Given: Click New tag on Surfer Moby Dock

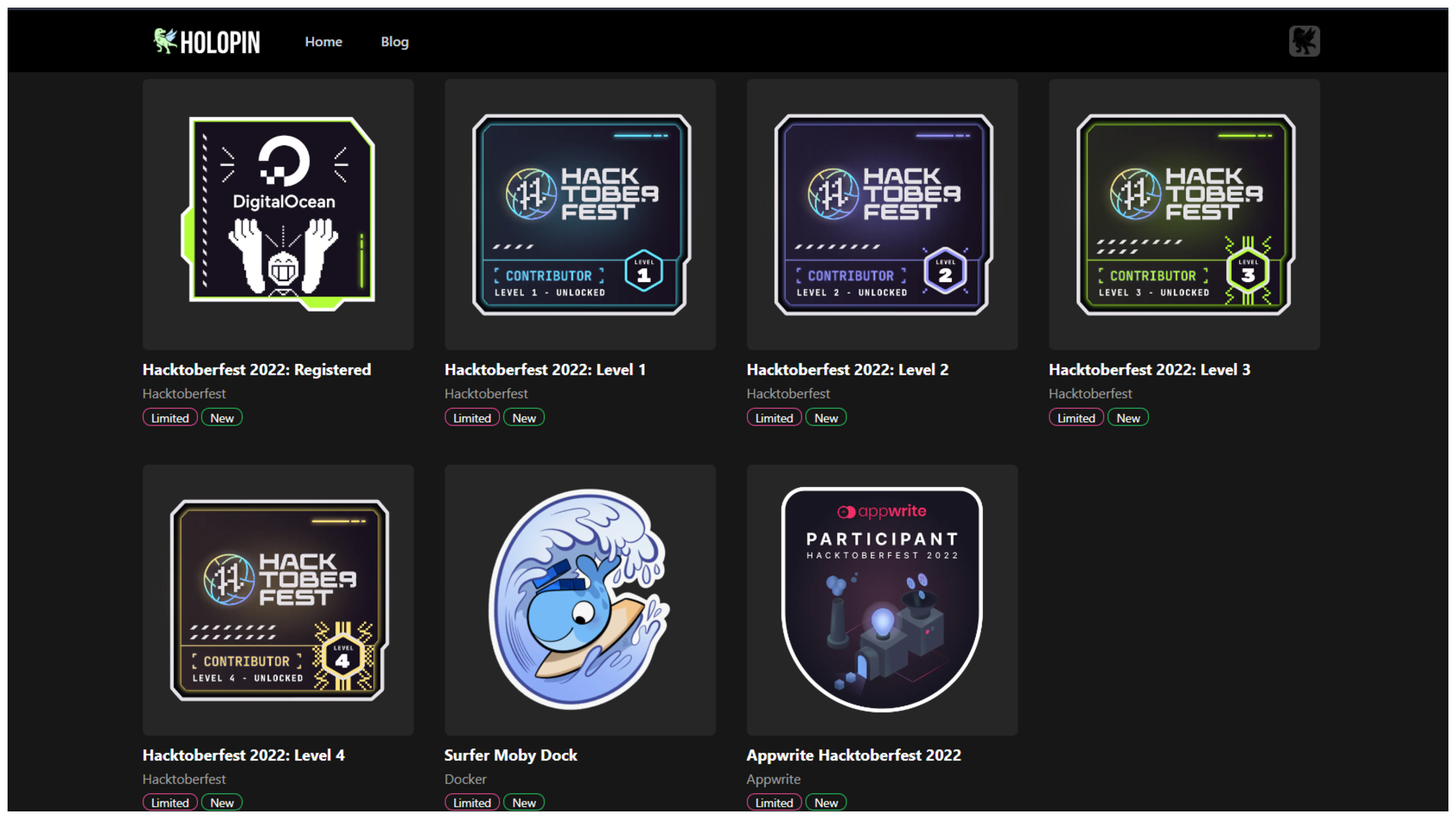Looking at the screenshot, I should point(523,802).
